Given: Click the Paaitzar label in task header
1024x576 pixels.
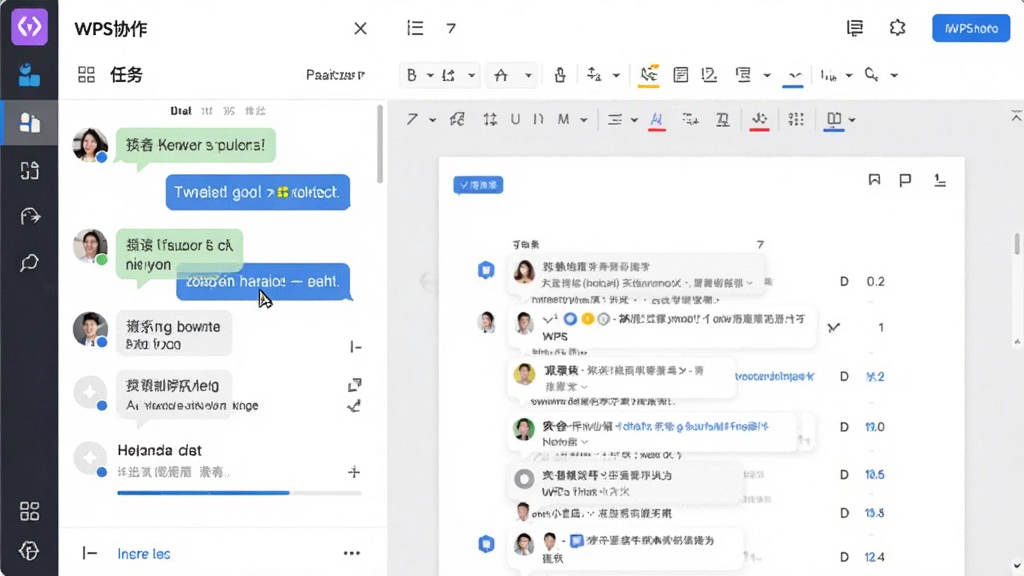Looking at the screenshot, I should 335,75.
